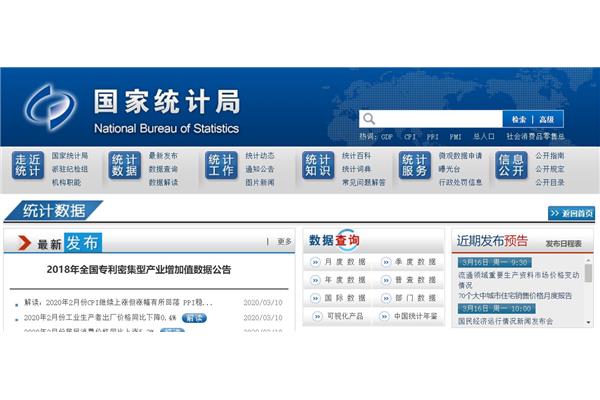
Task: Click the arrow icon beside 年度数据
Action: (x=315, y=280)
